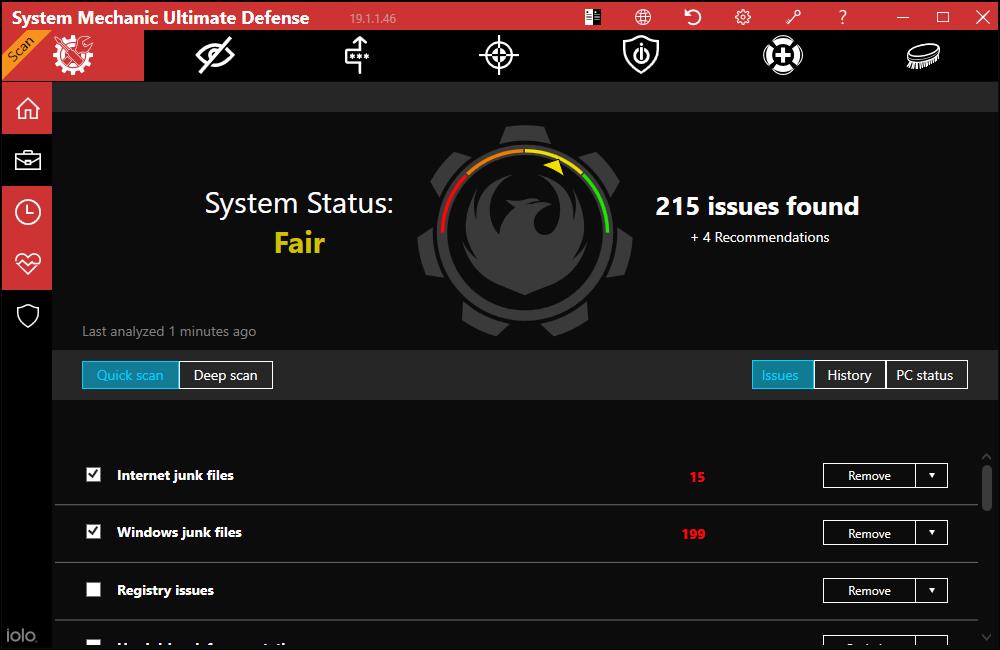Check the Registry issues checkbox

click(94, 590)
